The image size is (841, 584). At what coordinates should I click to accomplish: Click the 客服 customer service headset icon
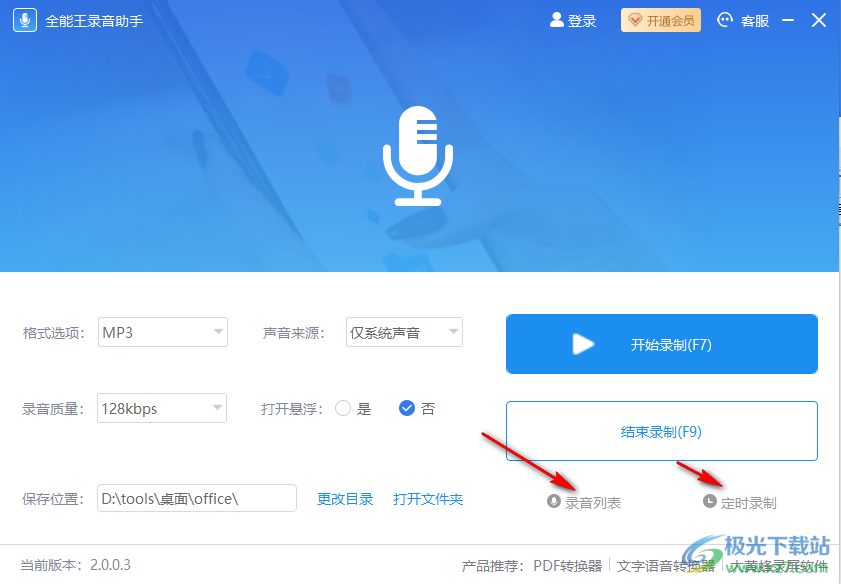(x=724, y=19)
